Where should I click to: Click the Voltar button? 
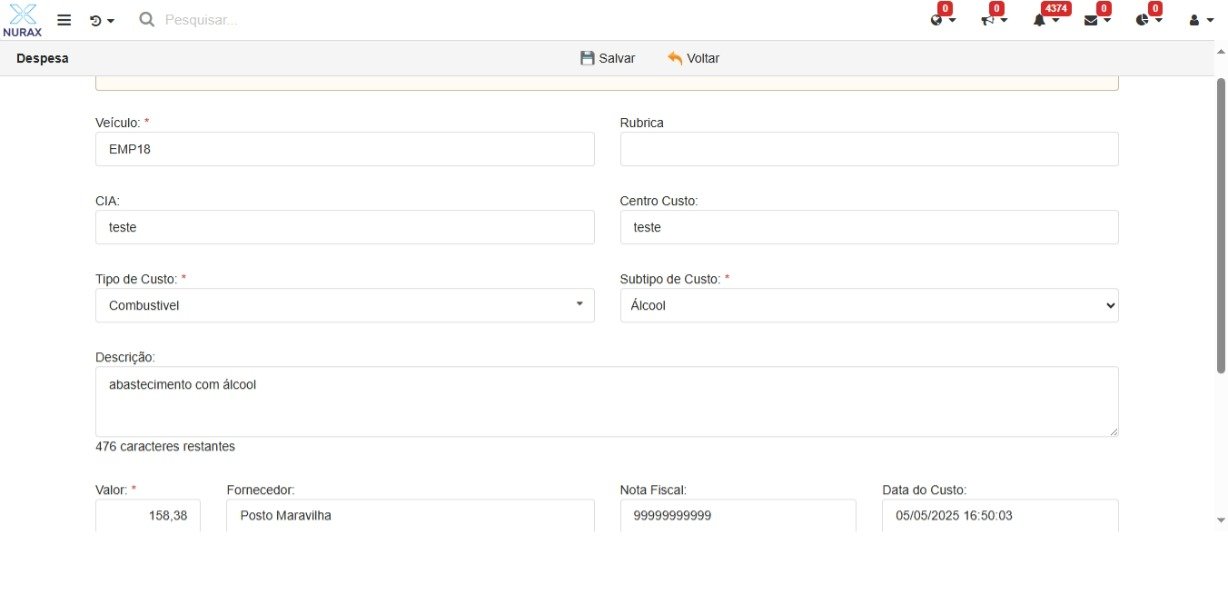[x=694, y=58]
